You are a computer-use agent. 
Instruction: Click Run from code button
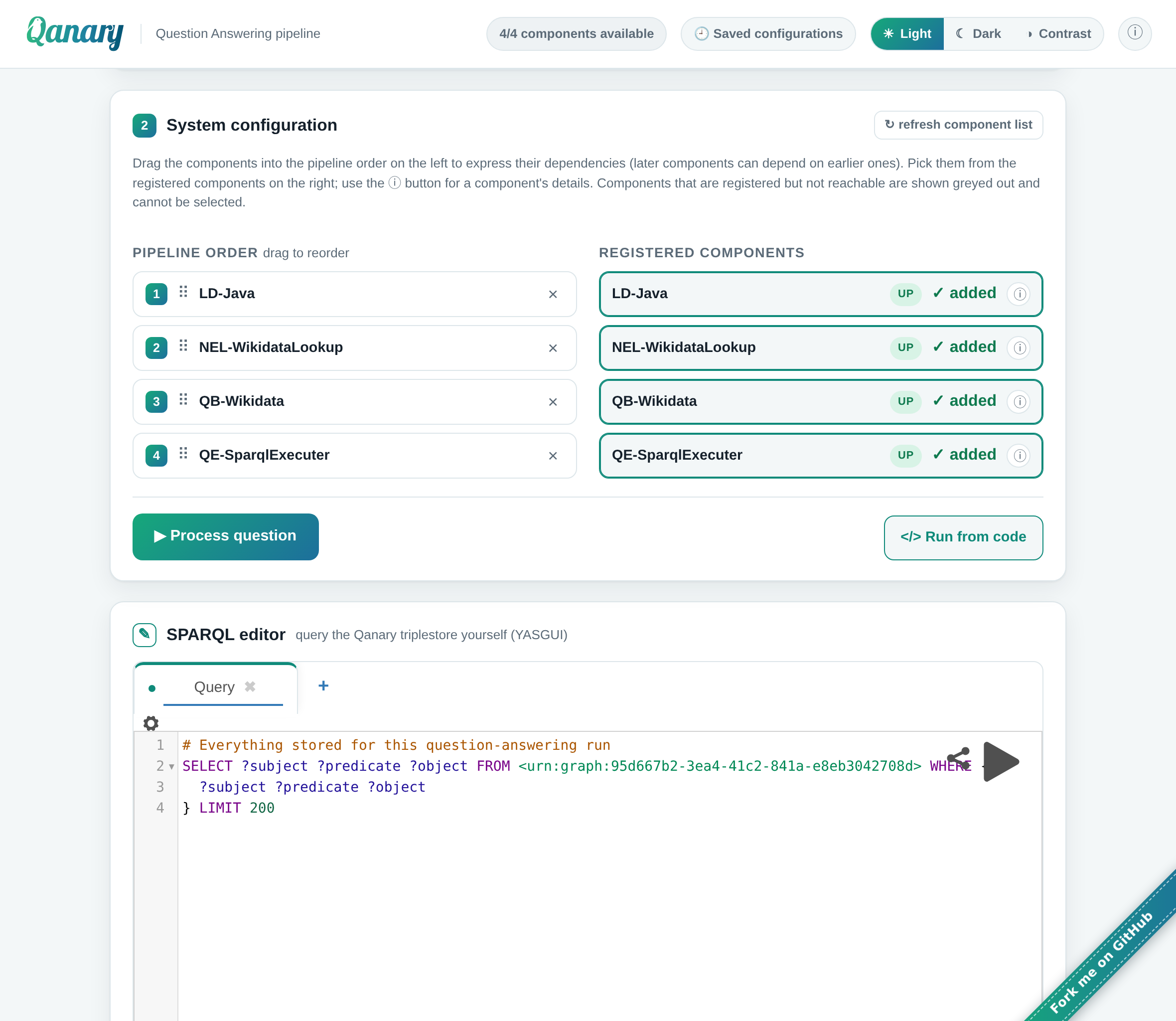pos(963,537)
